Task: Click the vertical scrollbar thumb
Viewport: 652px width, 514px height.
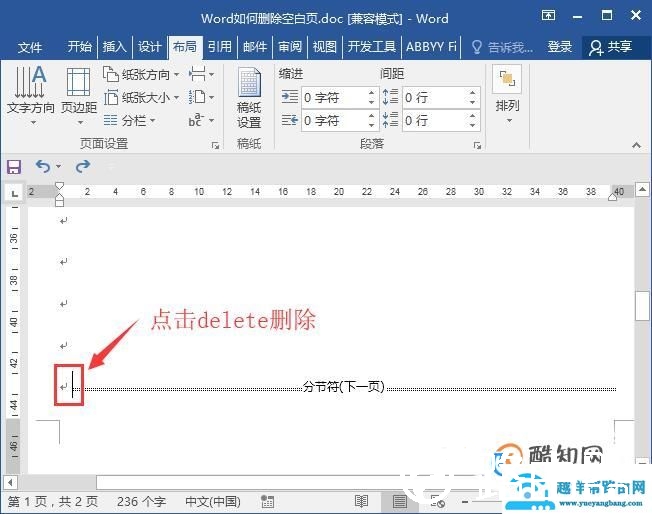Action: click(x=642, y=306)
